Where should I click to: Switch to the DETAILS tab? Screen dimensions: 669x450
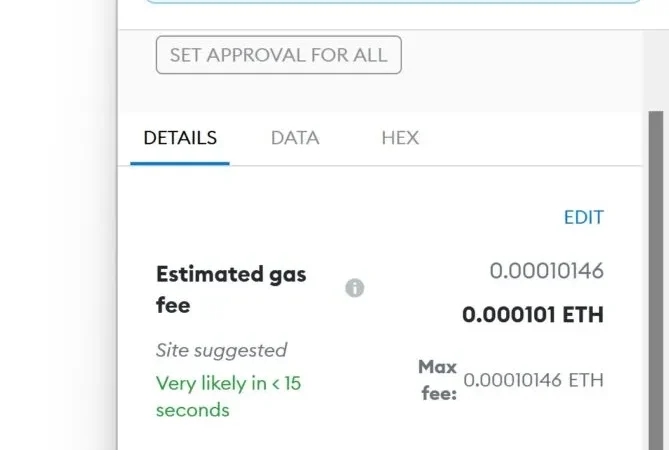[x=180, y=138]
